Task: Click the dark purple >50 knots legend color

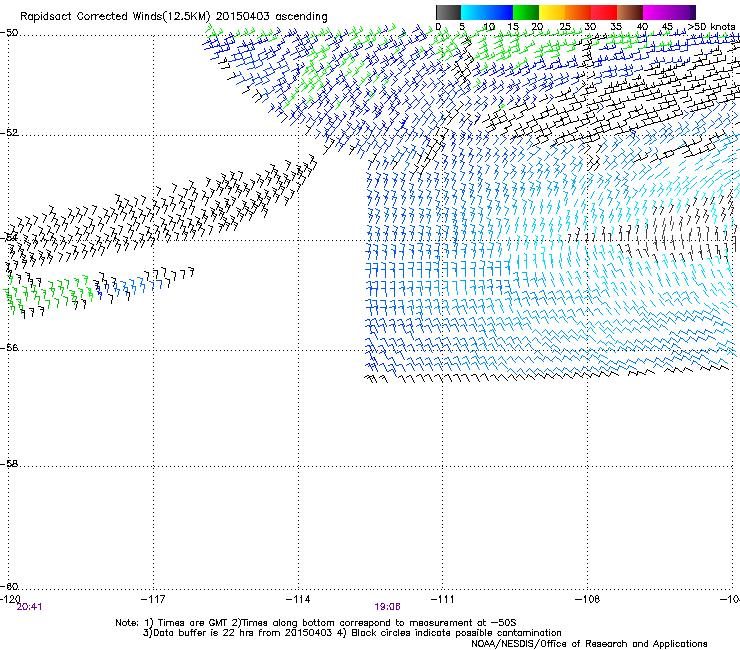Action: (692, 12)
